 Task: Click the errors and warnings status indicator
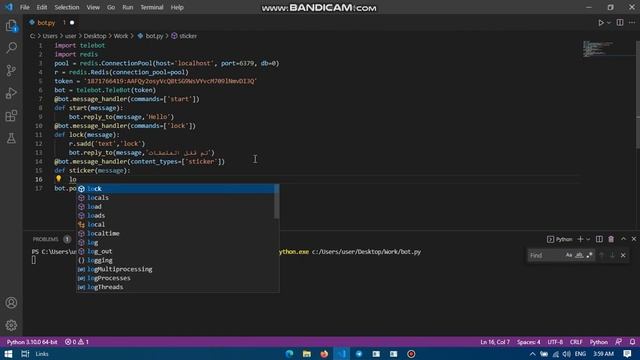(x=77, y=342)
